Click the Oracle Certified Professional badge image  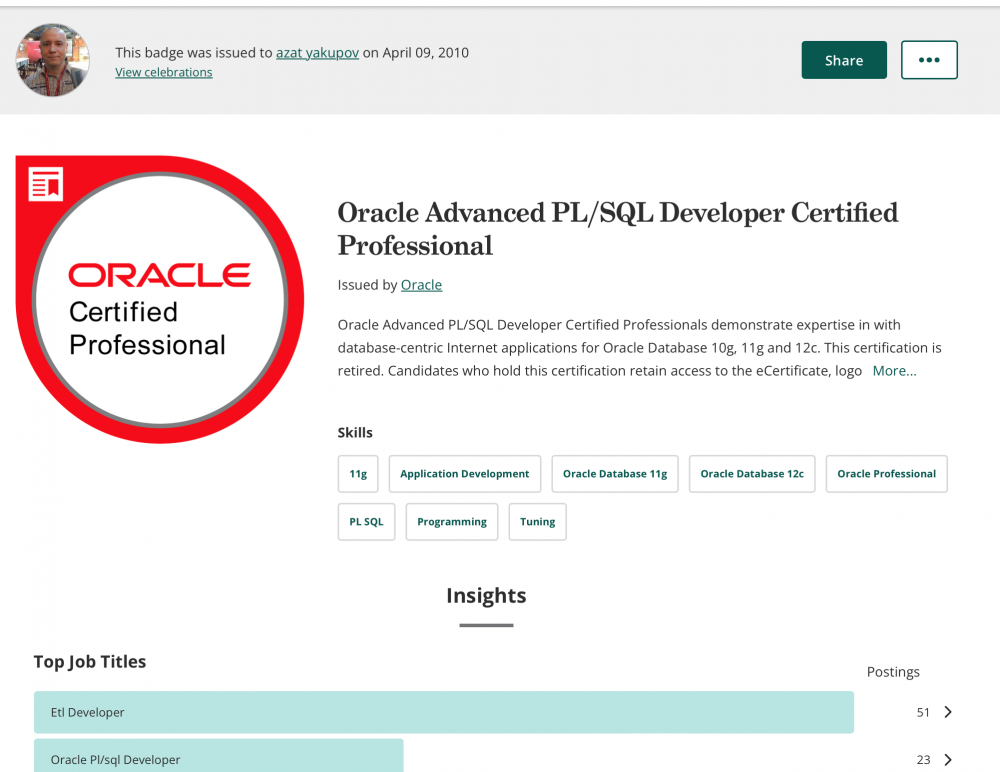(x=160, y=300)
